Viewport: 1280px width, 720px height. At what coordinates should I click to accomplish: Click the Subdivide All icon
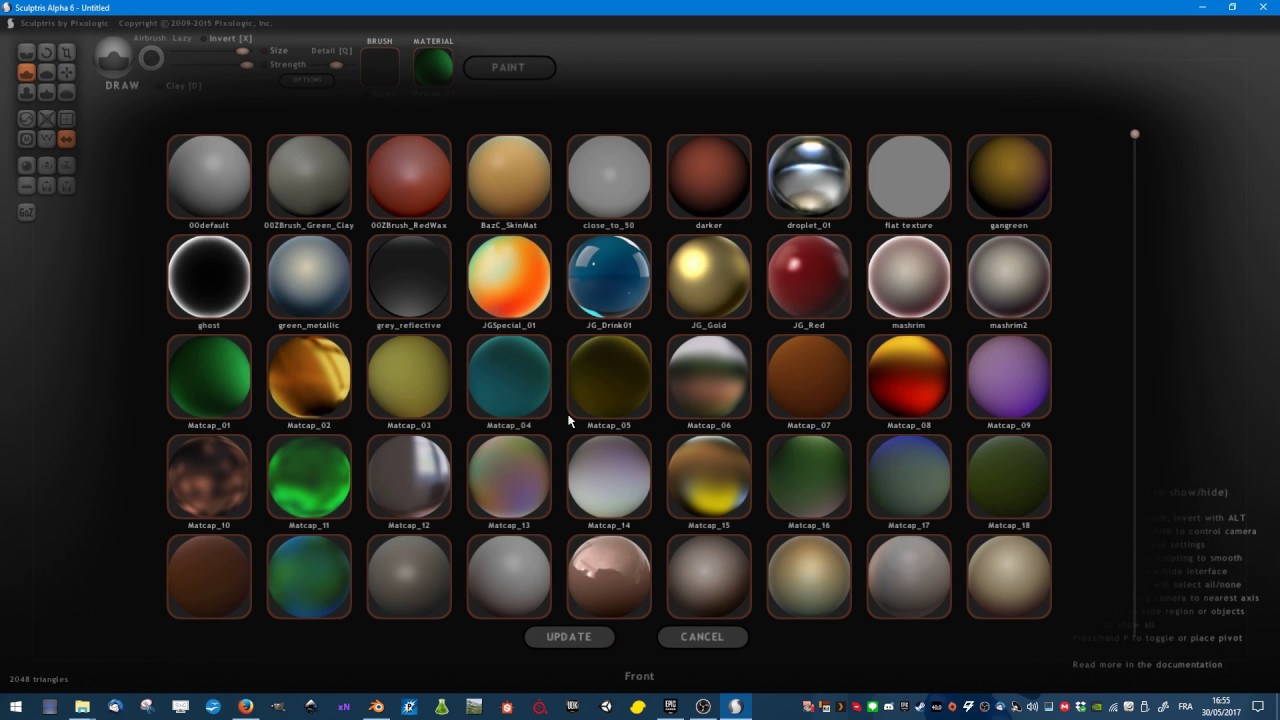pyautogui.click(x=67, y=119)
